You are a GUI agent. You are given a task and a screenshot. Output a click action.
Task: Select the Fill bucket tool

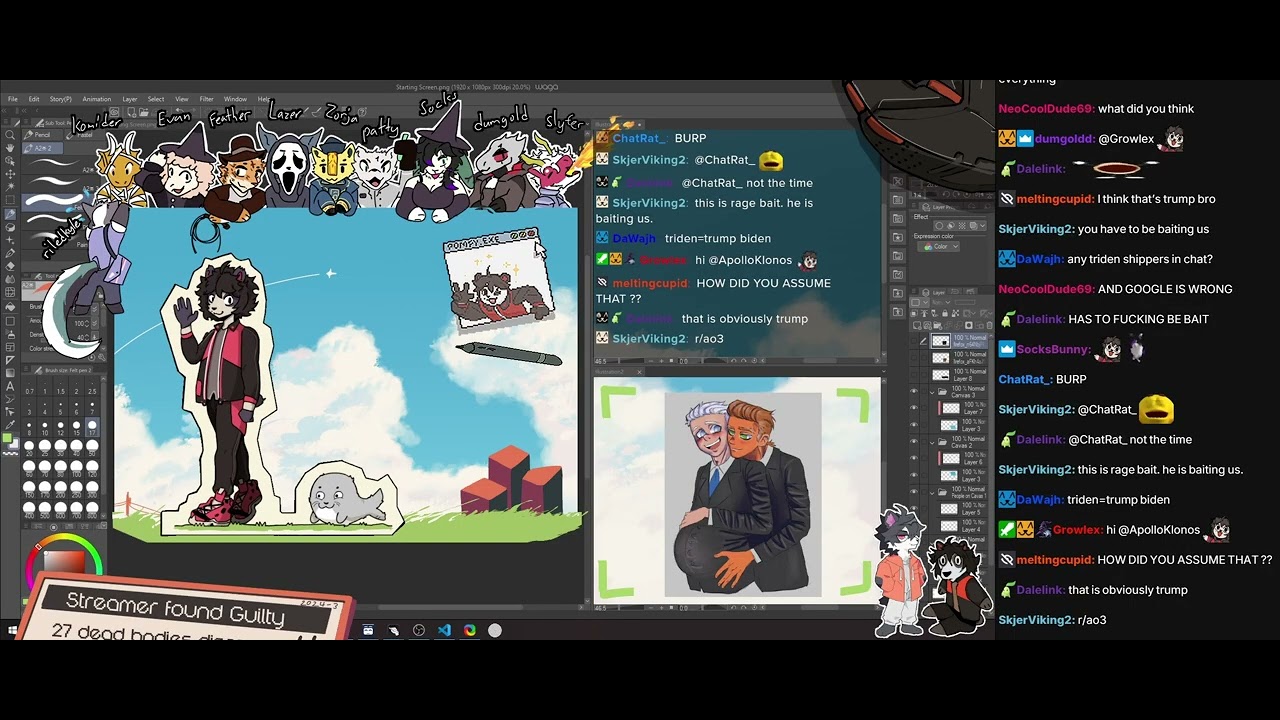pos(10,306)
